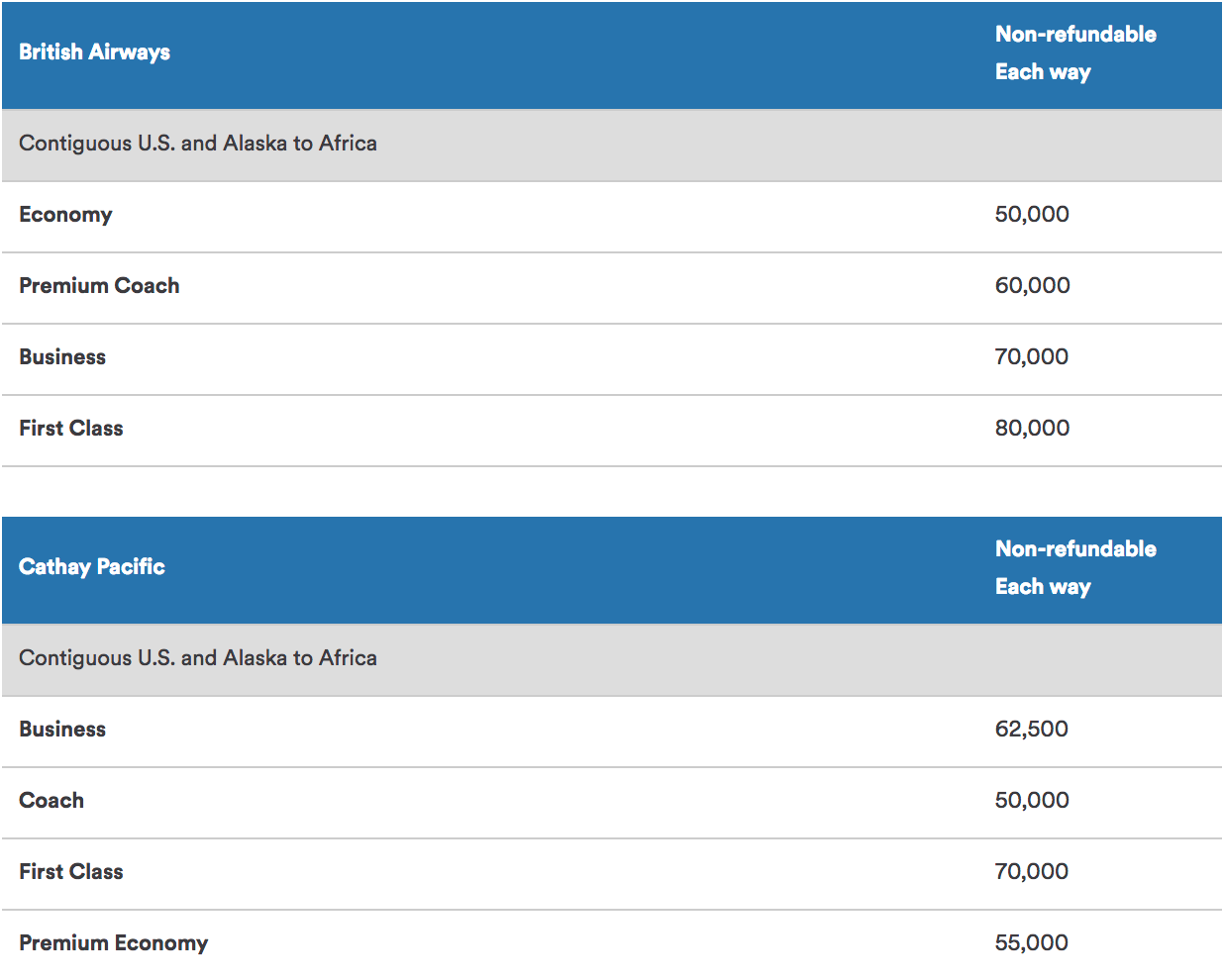Select the British Airways Business row label
1224x980 pixels.
62,357
